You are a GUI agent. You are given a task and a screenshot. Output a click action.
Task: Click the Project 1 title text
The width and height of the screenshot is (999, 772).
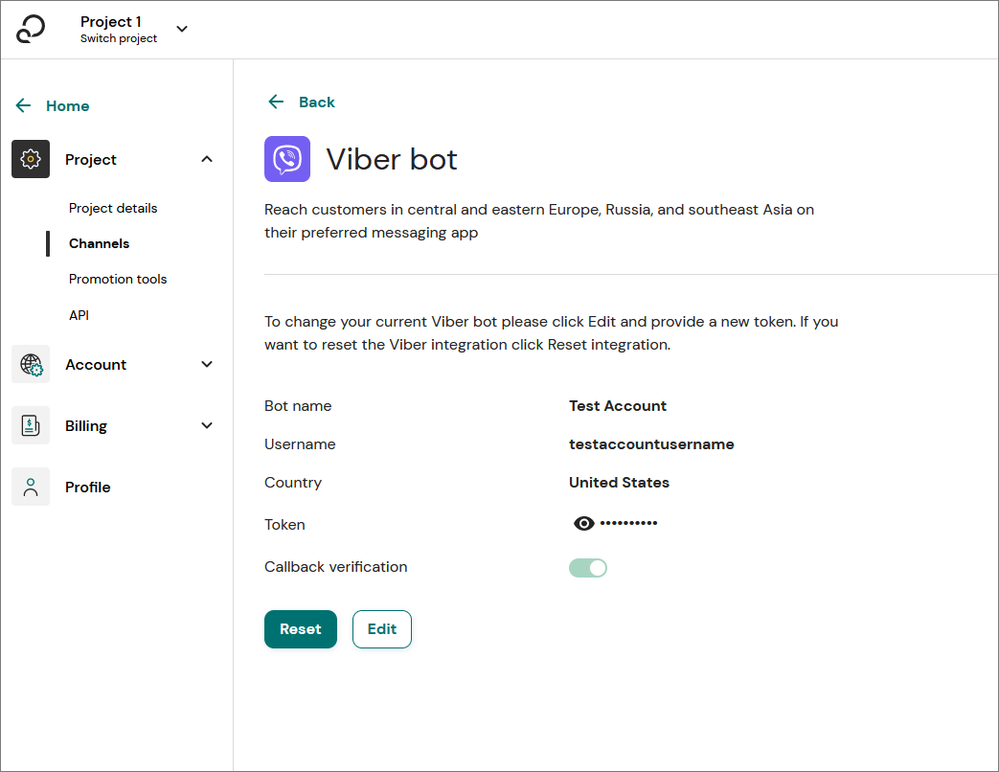coord(111,22)
